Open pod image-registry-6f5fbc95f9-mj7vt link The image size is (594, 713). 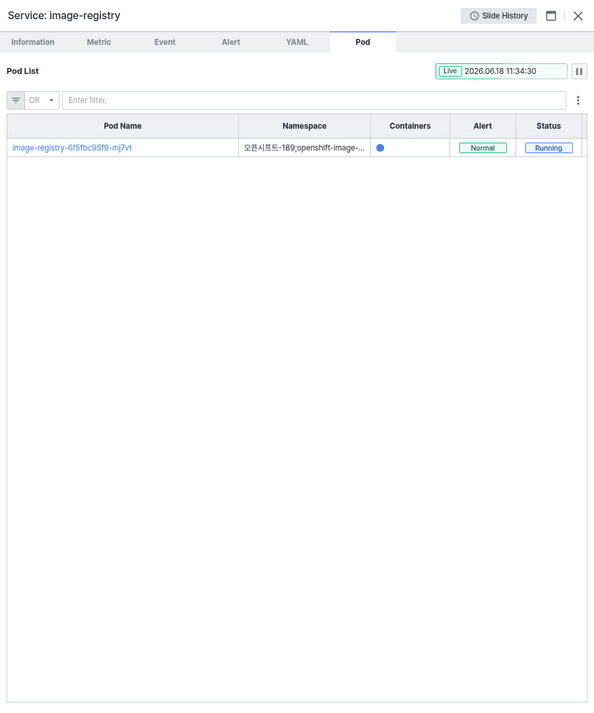coord(72,148)
